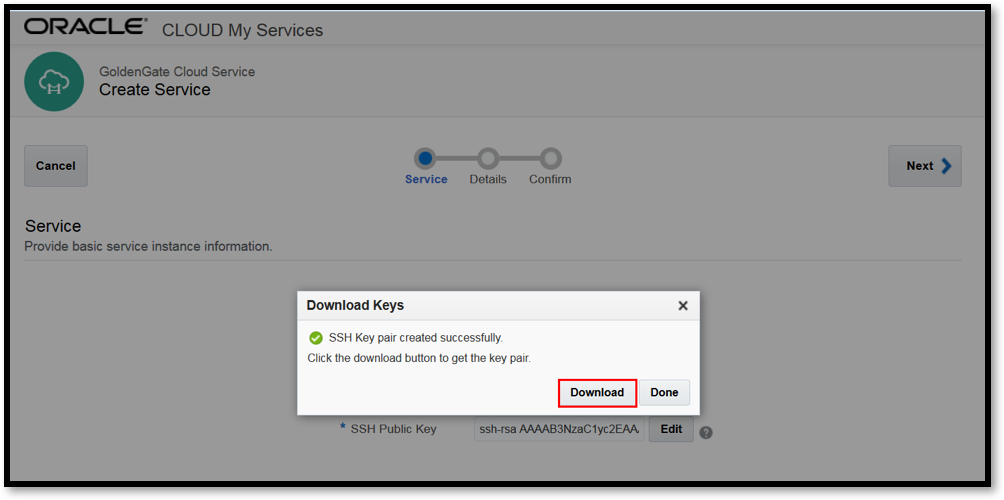
Task: Go to the Details step label
Action: (488, 179)
